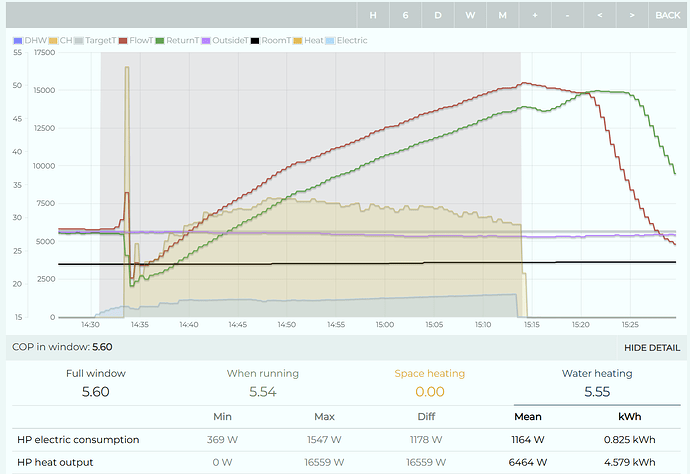Toggle the Heat legend swatch
This screenshot has height=474, width=690.
pos(298,40)
